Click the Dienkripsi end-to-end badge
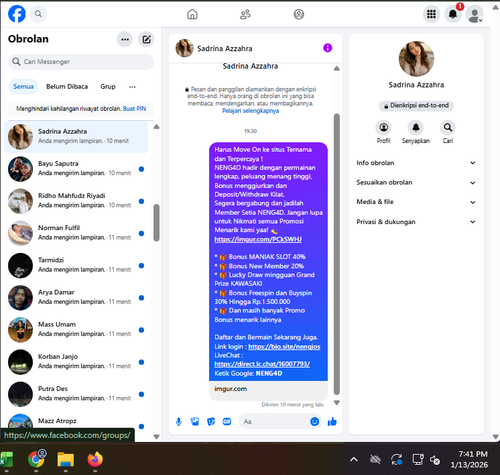The height and width of the screenshot is (475, 500). (416, 106)
